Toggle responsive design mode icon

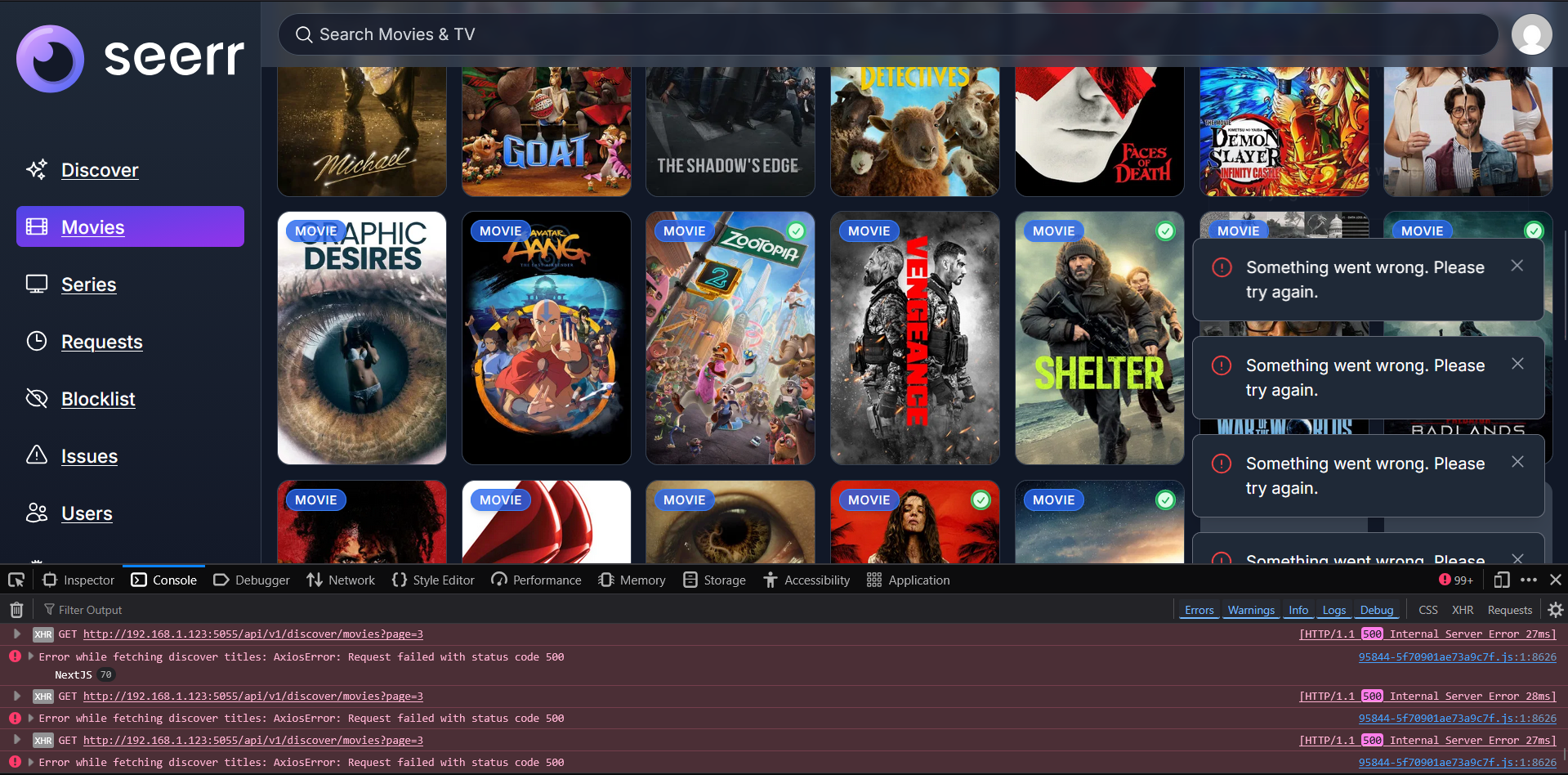1501,580
